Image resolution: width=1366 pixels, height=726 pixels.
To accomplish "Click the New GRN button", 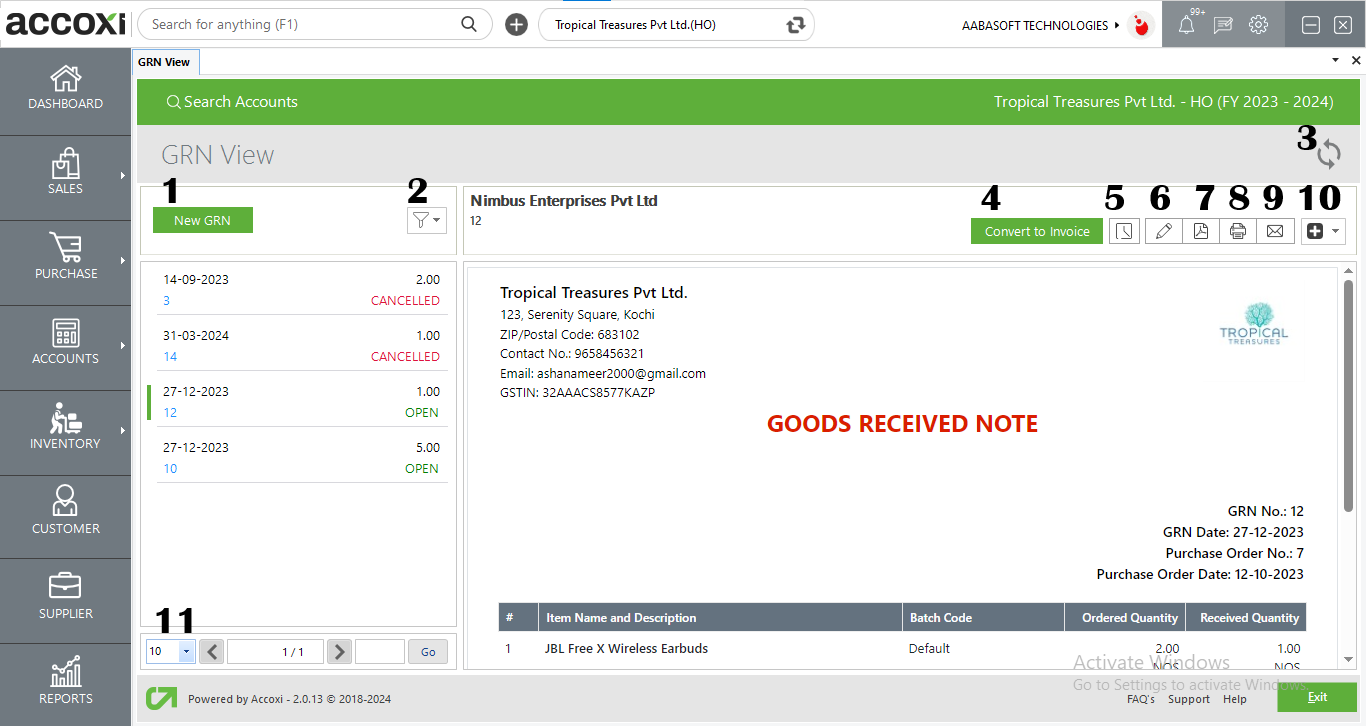I will coord(202,220).
